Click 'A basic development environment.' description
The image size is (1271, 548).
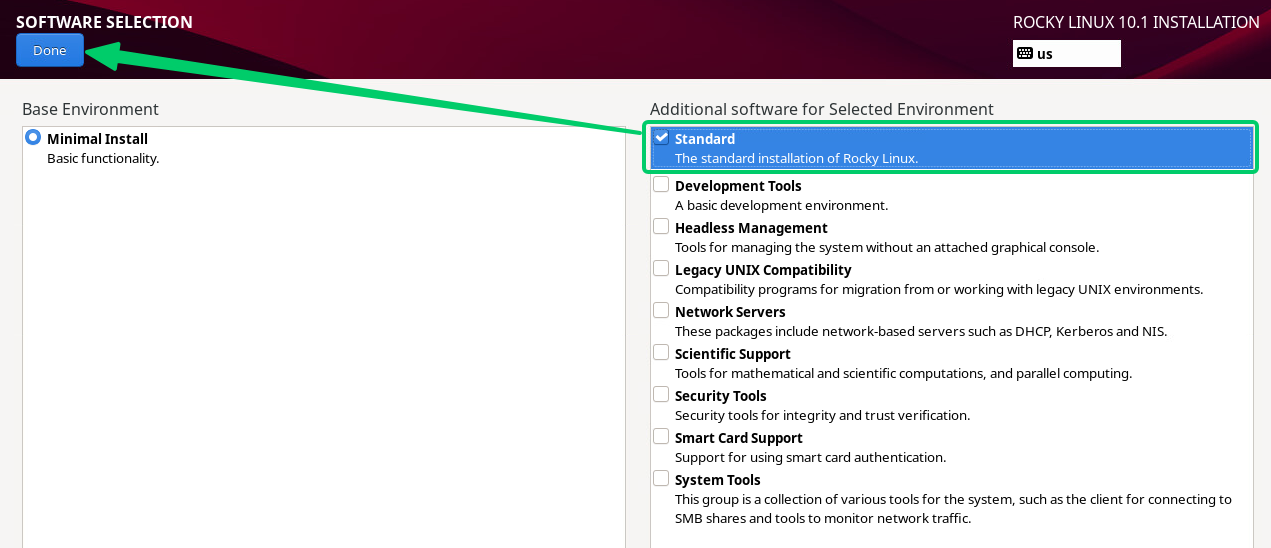pyautogui.click(x=781, y=205)
